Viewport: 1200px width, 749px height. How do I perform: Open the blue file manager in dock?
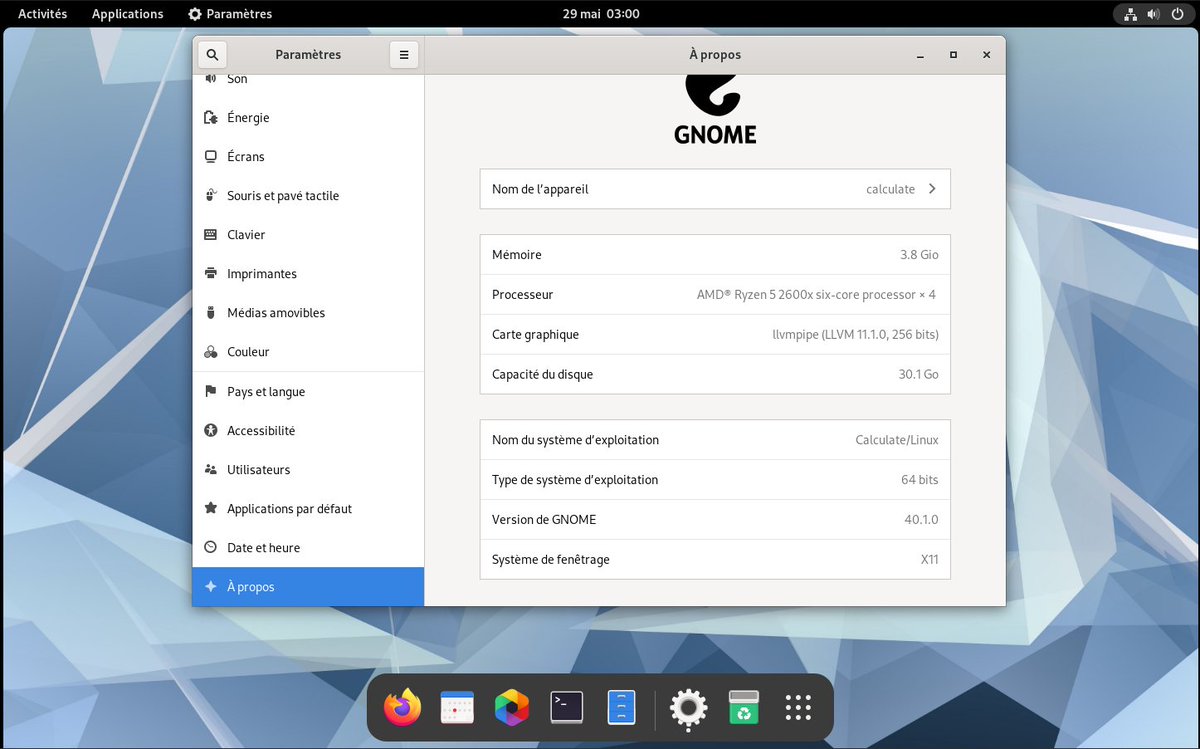pos(622,708)
